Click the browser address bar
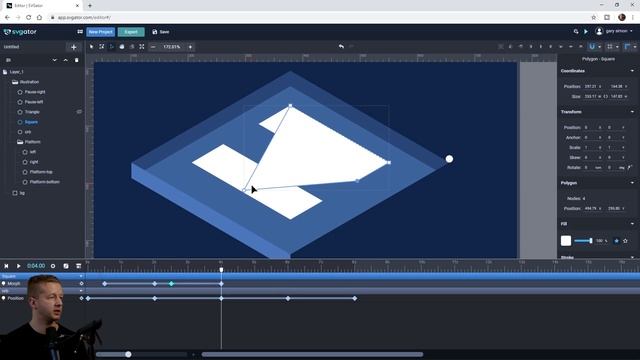The height and width of the screenshot is (360, 640). pos(318,18)
